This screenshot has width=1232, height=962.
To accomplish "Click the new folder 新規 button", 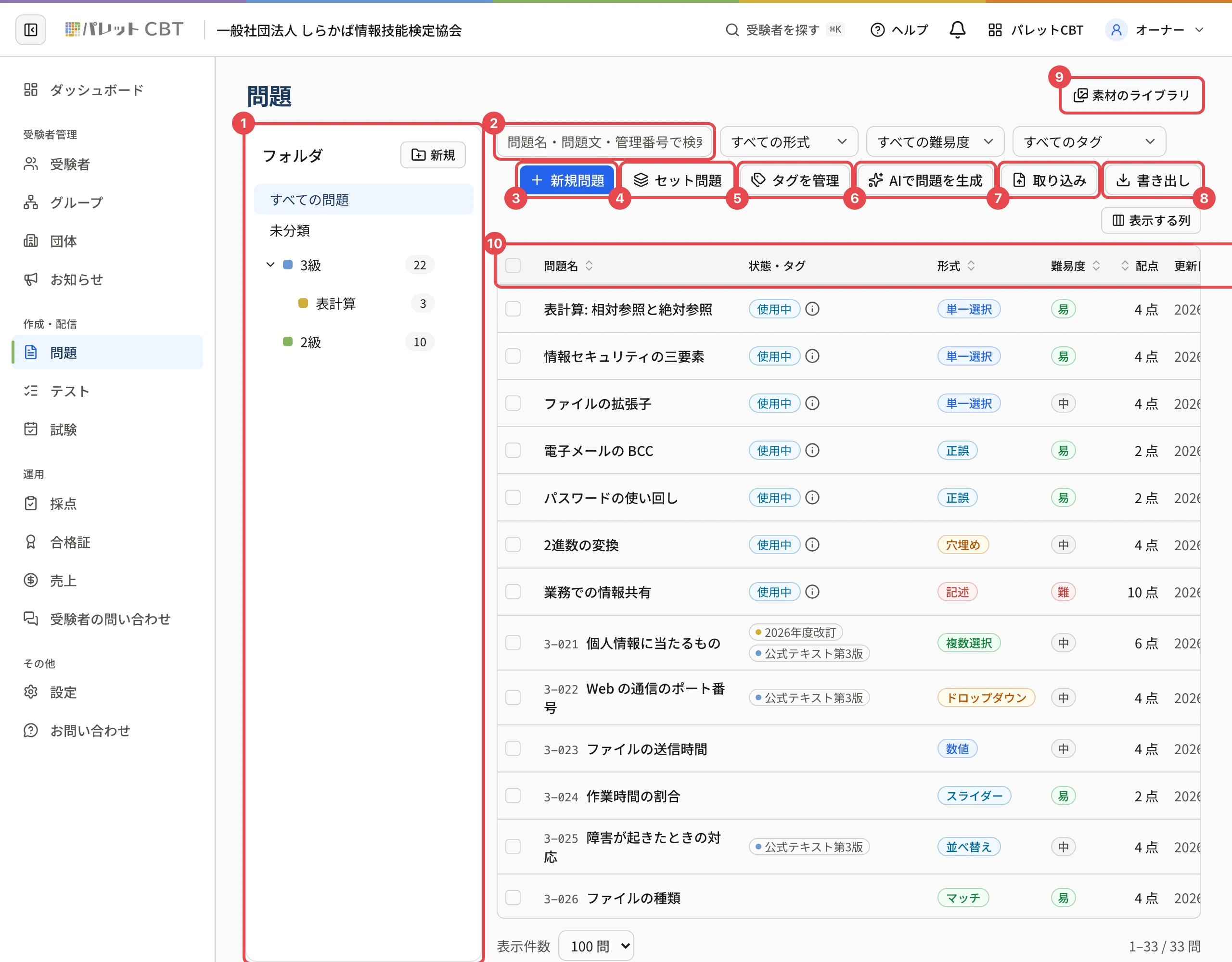I will click(433, 155).
